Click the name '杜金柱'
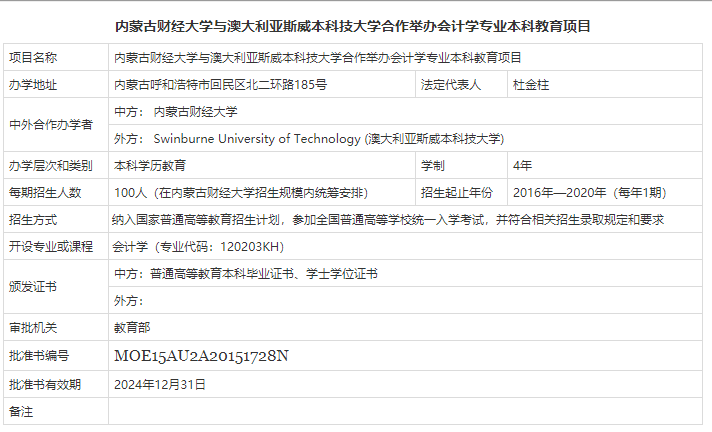This screenshot has height=432, width=712. (531, 84)
